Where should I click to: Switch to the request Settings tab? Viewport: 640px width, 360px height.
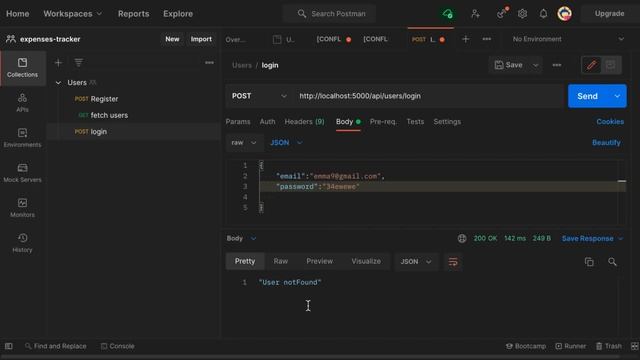[x=447, y=122]
